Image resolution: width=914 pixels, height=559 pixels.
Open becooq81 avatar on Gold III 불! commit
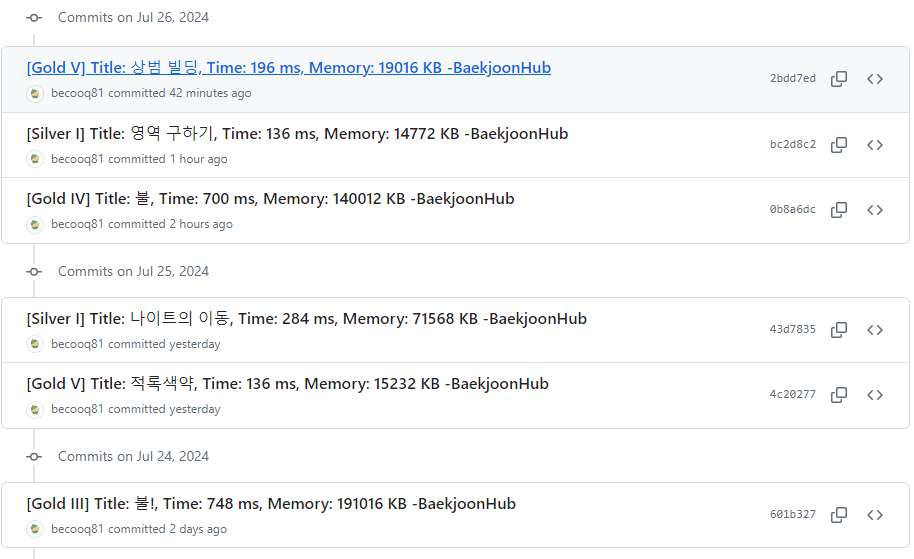[35, 529]
